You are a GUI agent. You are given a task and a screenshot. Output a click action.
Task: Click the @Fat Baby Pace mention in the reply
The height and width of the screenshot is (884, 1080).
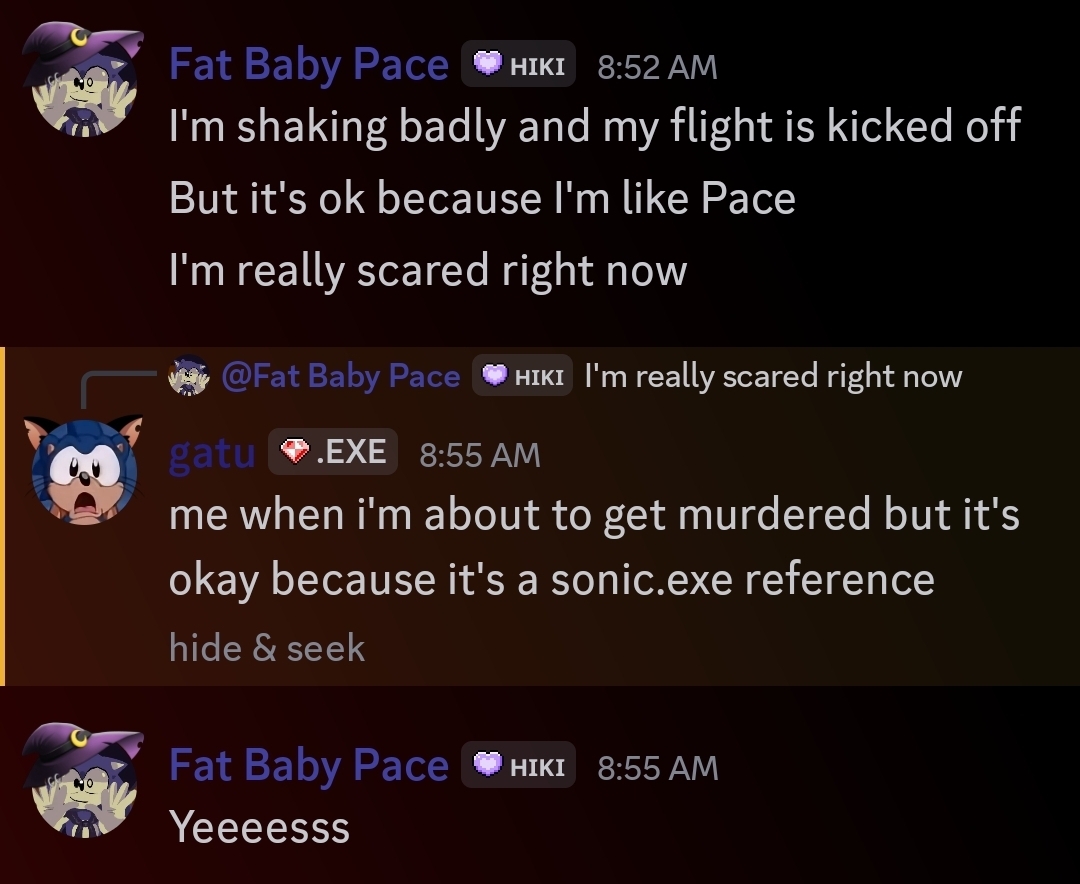[x=340, y=377]
